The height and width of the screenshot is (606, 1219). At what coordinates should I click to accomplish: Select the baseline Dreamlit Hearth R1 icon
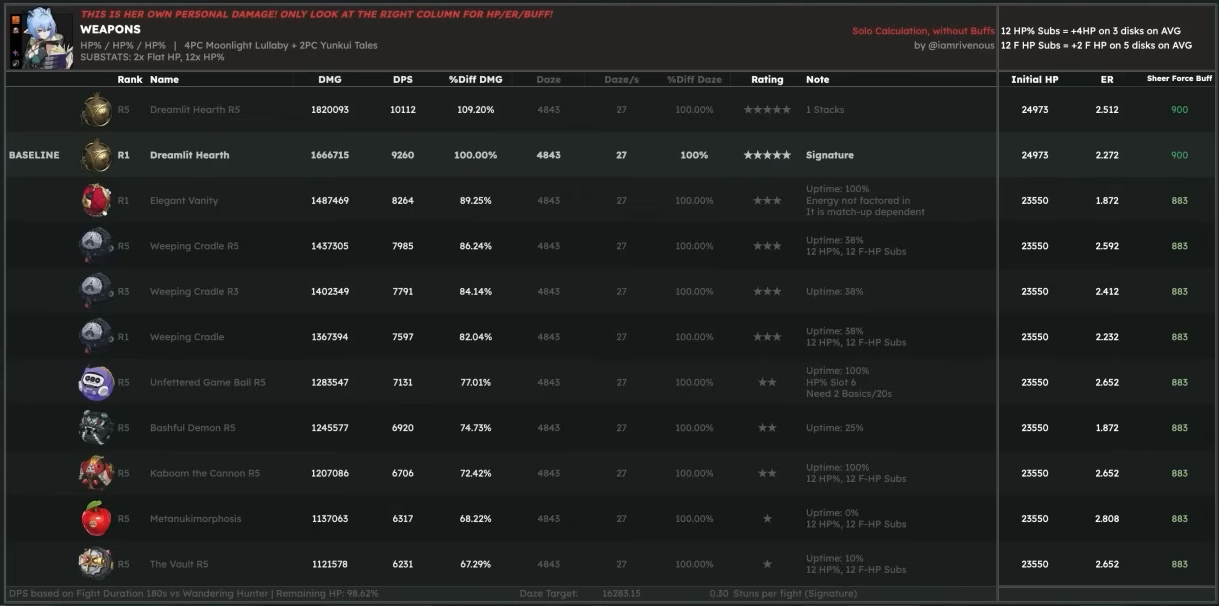[x=96, y=155]
